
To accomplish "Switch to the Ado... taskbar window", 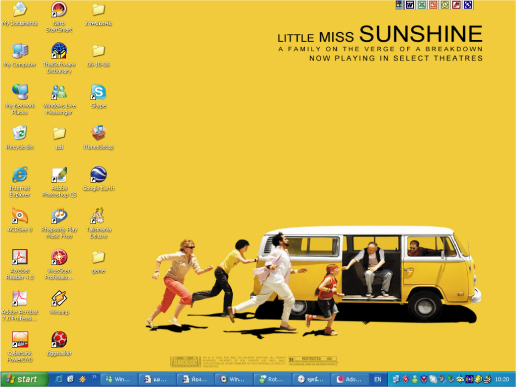I will (x=351, y=379).
